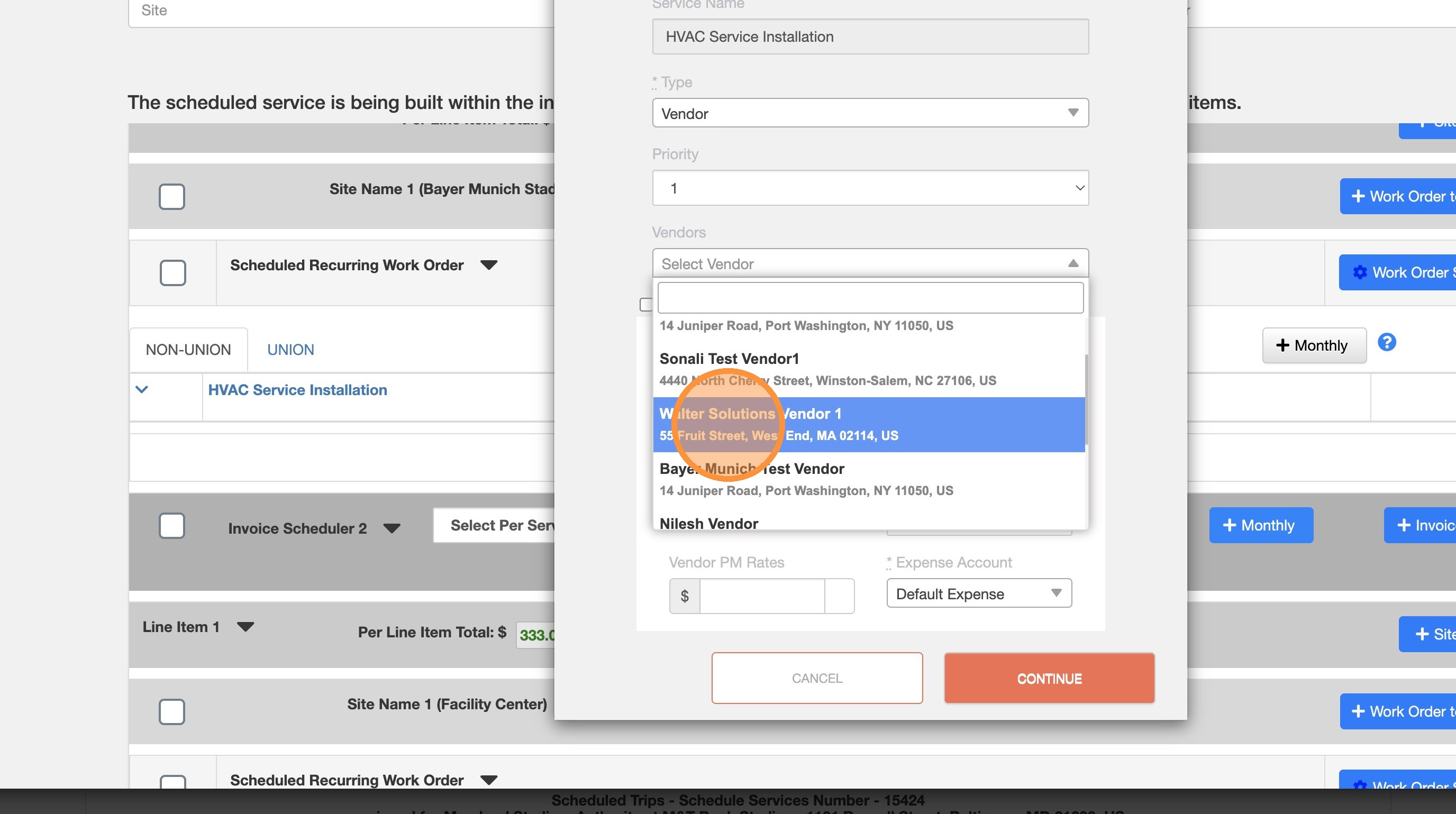Expand the Default Expense account dropdown

pos(978,593)
